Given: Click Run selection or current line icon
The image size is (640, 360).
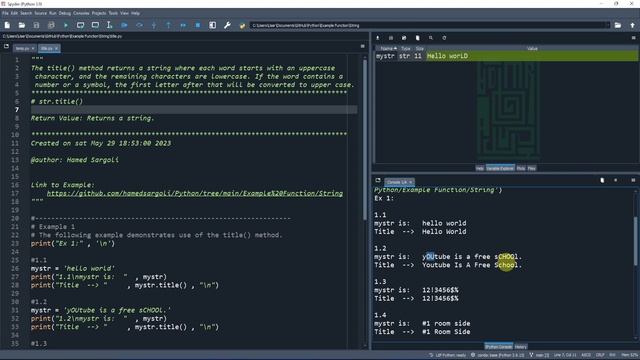Looking at the screenshot, I should point(109,25).
